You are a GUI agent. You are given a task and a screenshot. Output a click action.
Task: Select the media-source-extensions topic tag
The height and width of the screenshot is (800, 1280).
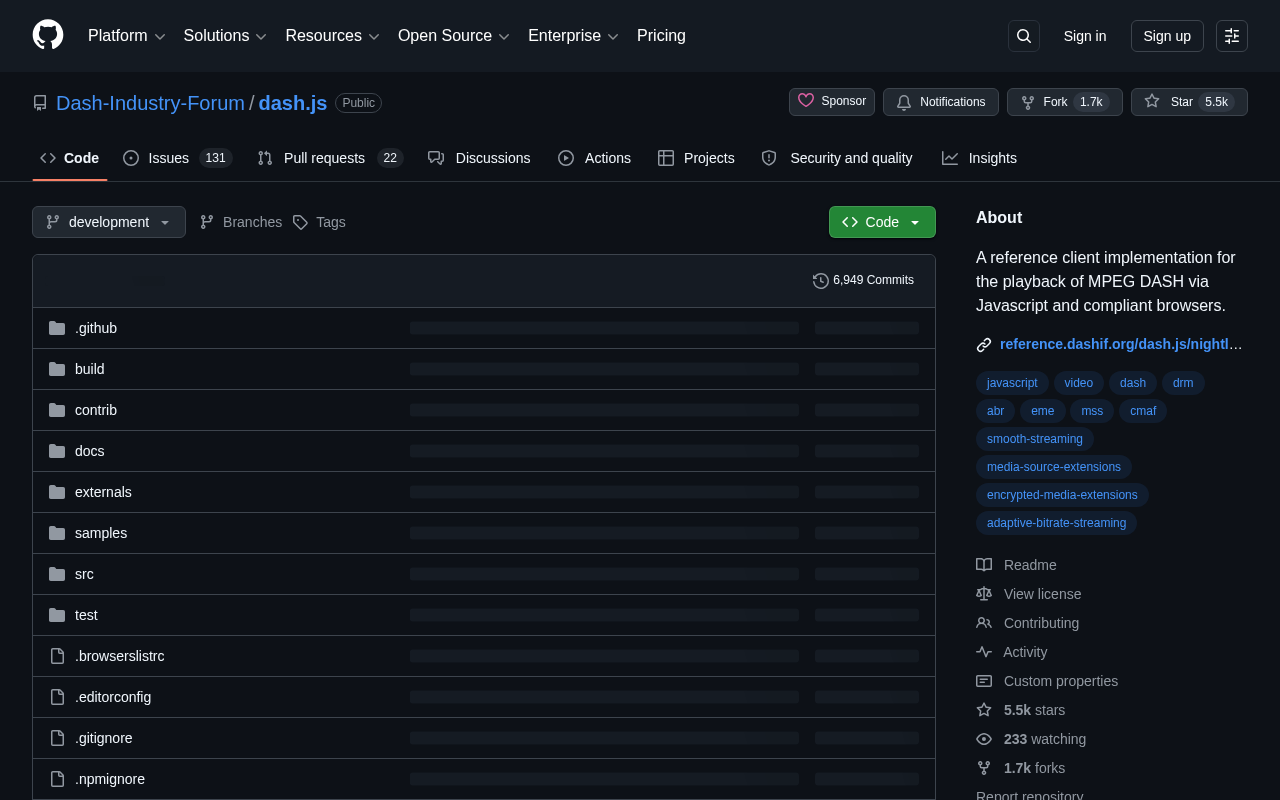coord(1054,467)
